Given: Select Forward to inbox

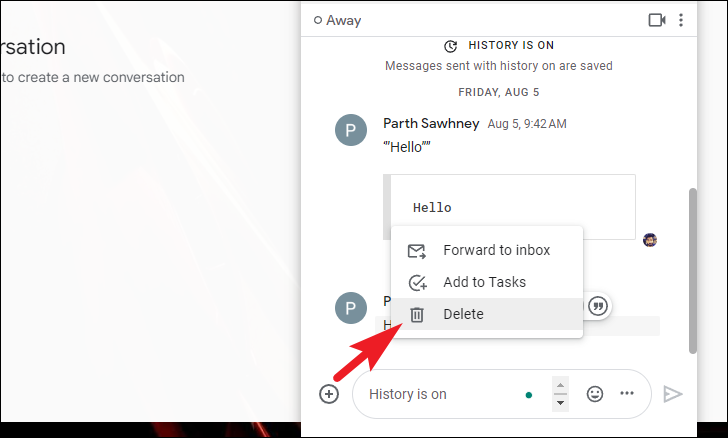Looking at the screenshot, I should [x=487, y=250].
